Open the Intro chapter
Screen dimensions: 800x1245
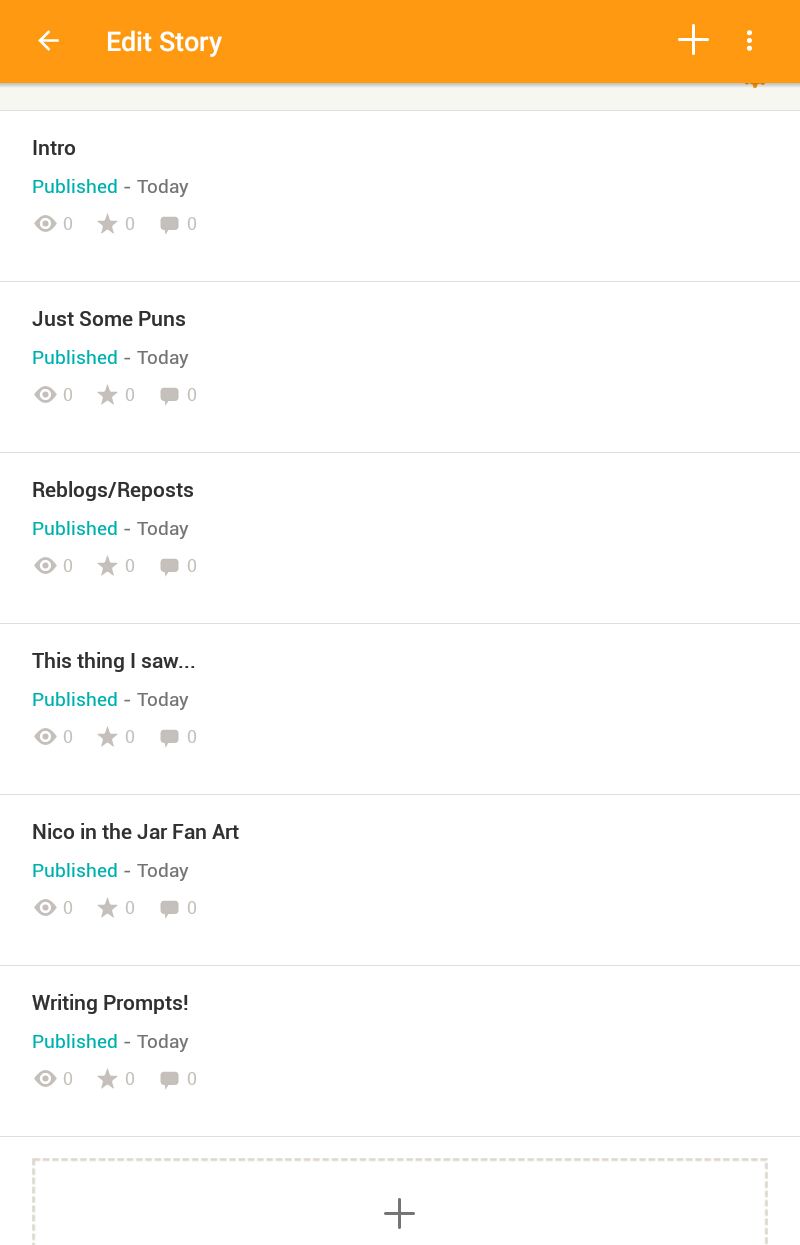click(x=400, y=196)
